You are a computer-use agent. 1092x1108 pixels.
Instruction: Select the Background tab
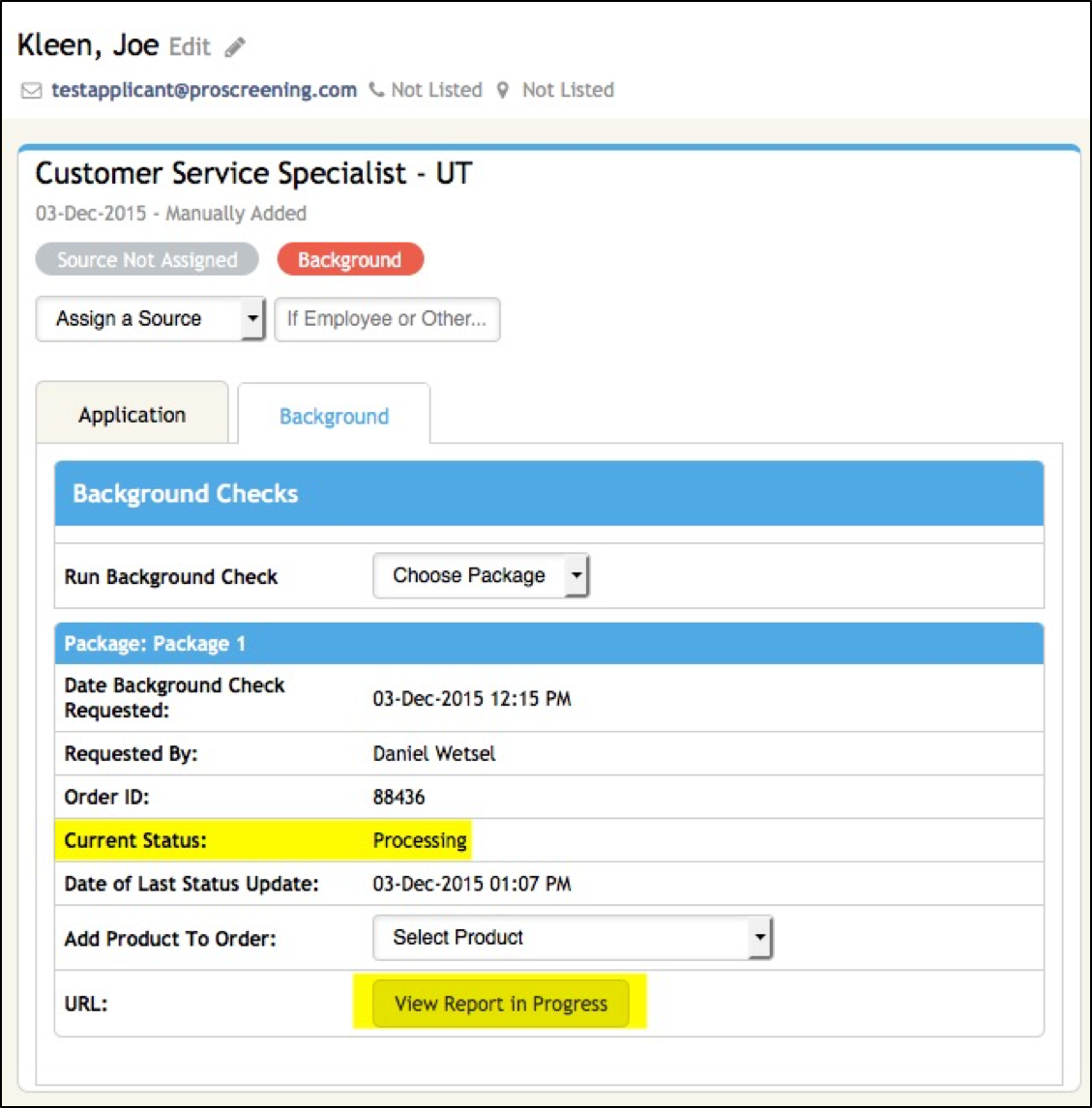(334, 416)
